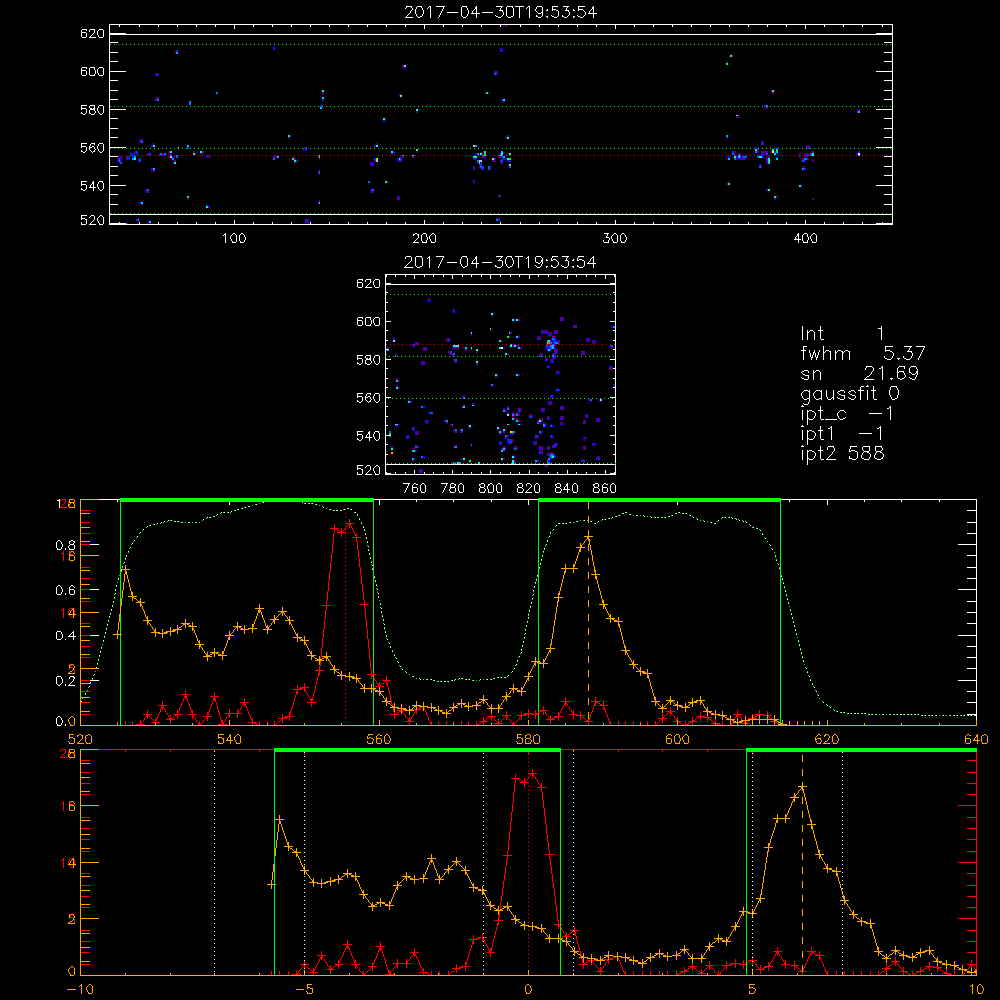Image resolution: width=1000 pixels, height=1000 pixels.
Task: Select the 'ipt1 -1' entry
Action: pos(842,434)
